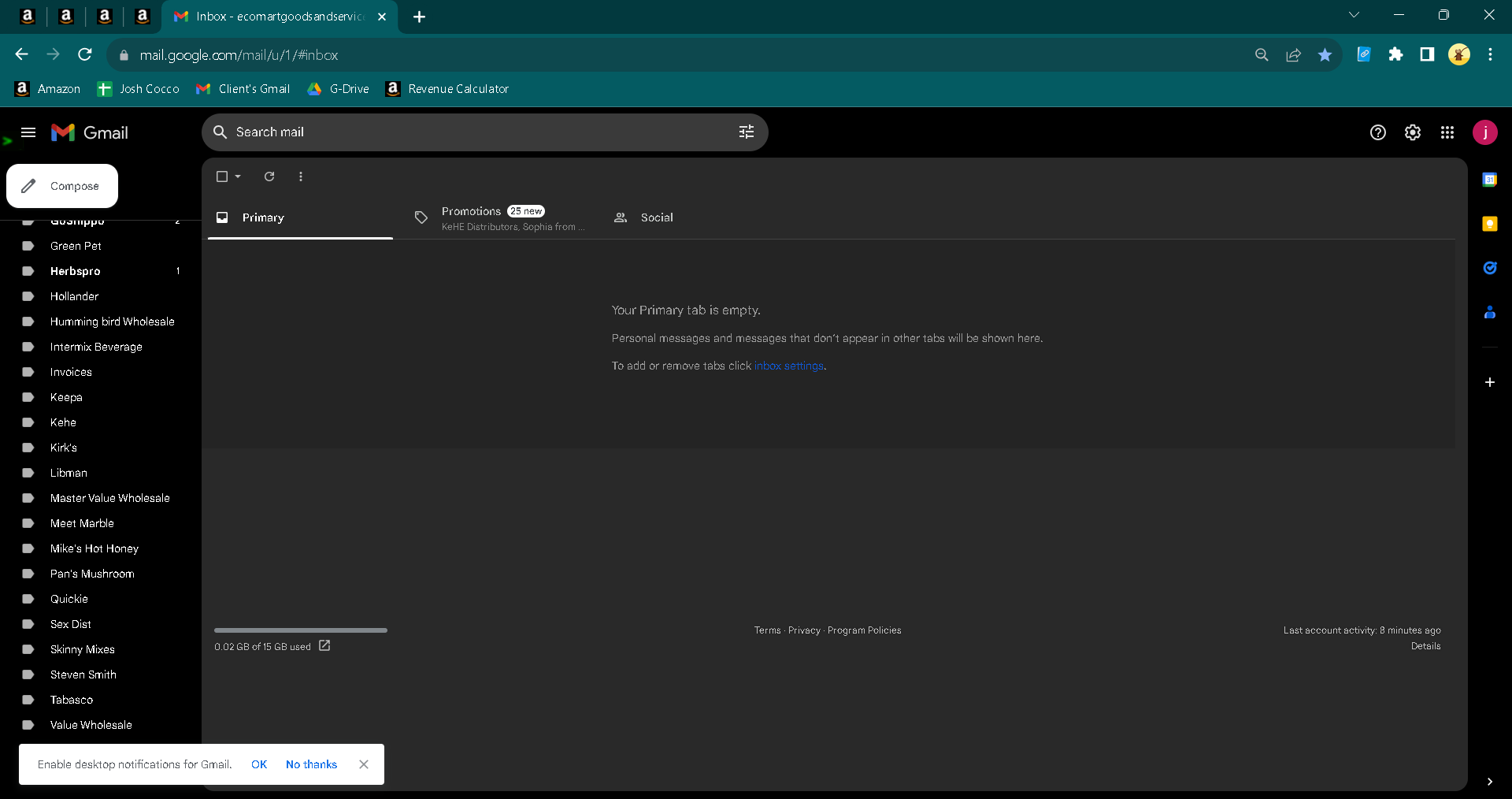This screenshot has width=1512, height=799.
Task: Open the Chrome tab search dropdown
Action: (x=1354, y=15)
